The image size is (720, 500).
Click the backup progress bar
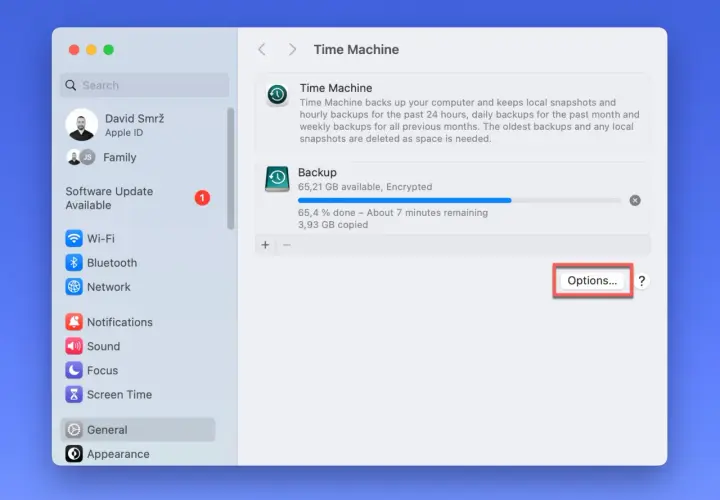click(x=460, y=200)
